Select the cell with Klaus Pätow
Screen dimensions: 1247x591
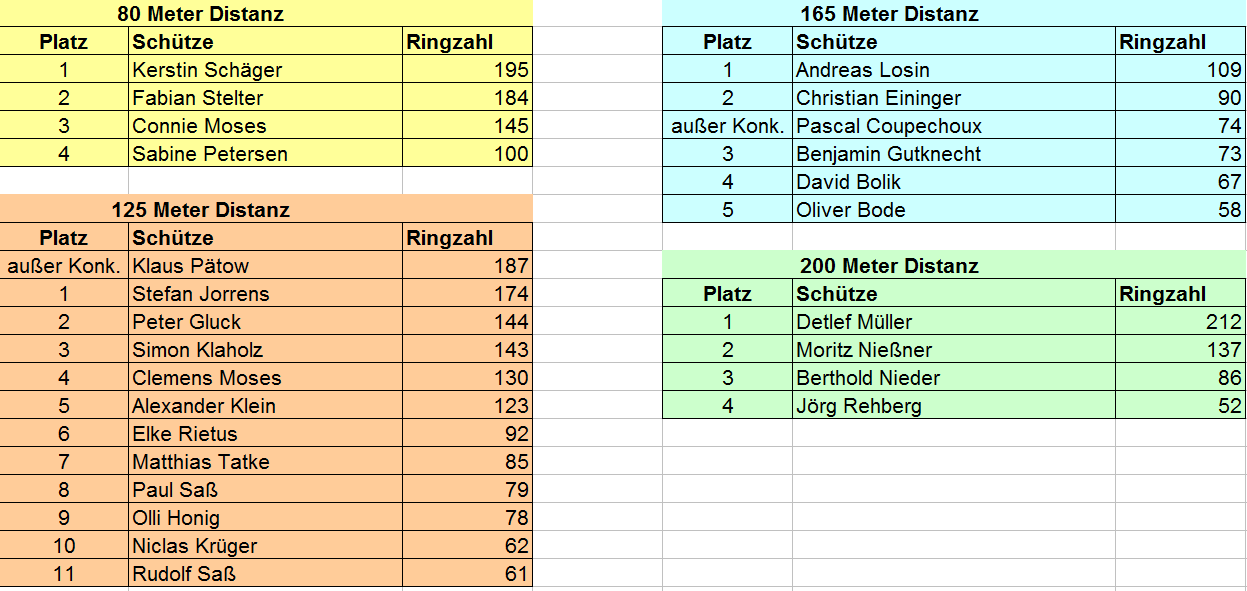point(266,265)
